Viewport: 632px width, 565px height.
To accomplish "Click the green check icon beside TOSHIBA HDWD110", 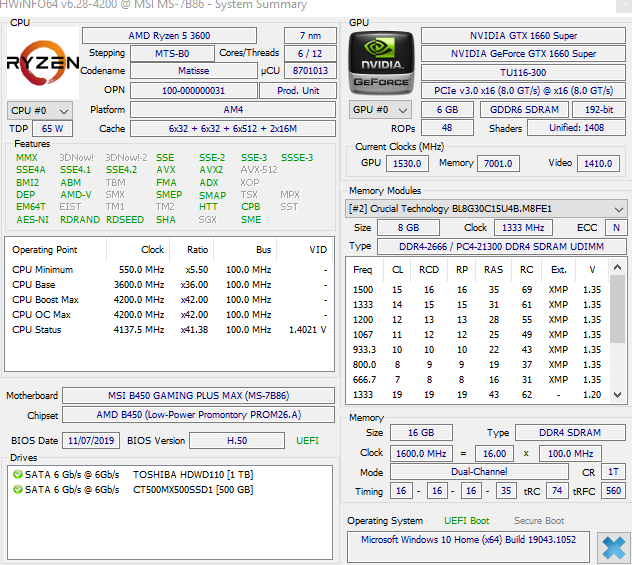I will coord(18,474).
